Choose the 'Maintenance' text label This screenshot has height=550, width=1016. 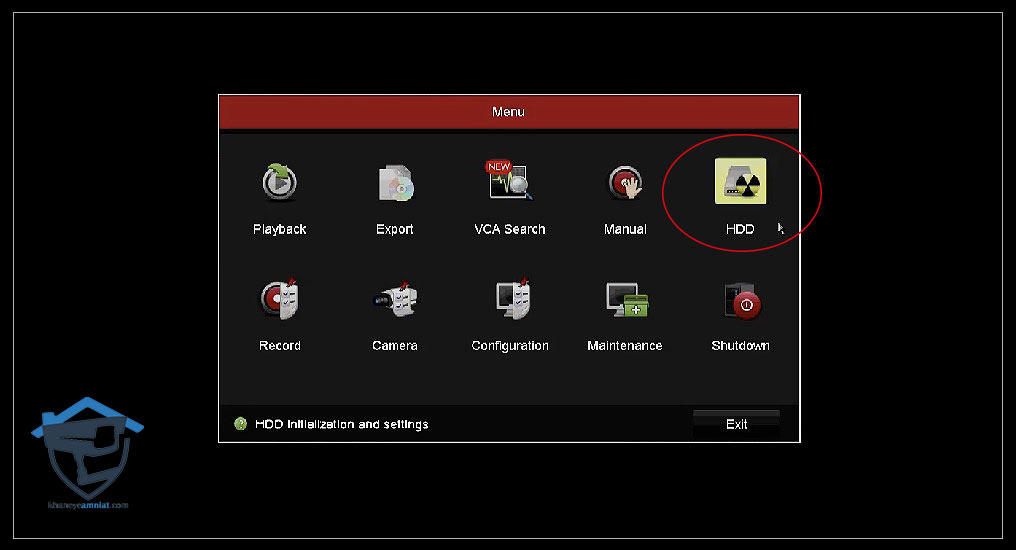(625, 346)
